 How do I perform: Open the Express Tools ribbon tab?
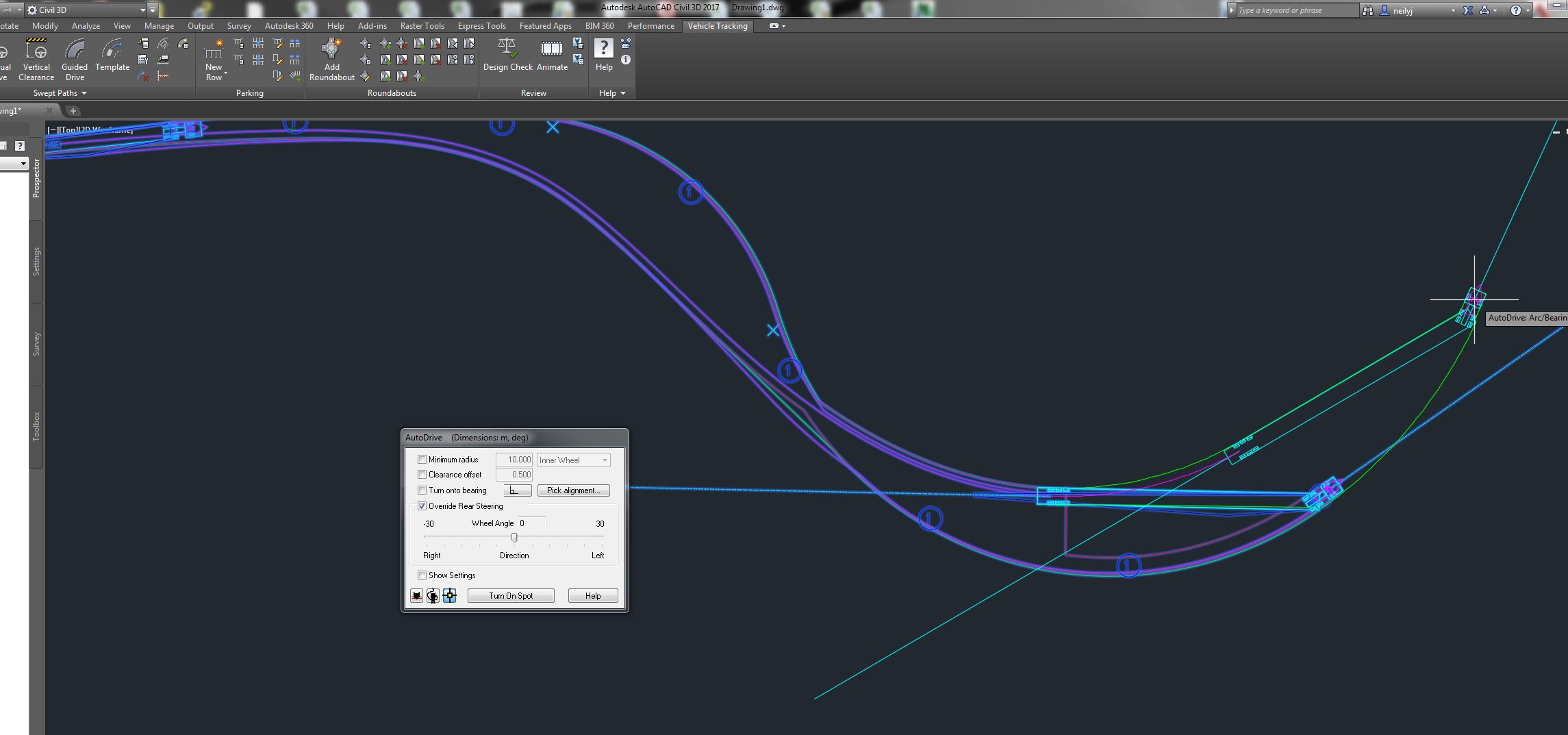click(481, 26)
